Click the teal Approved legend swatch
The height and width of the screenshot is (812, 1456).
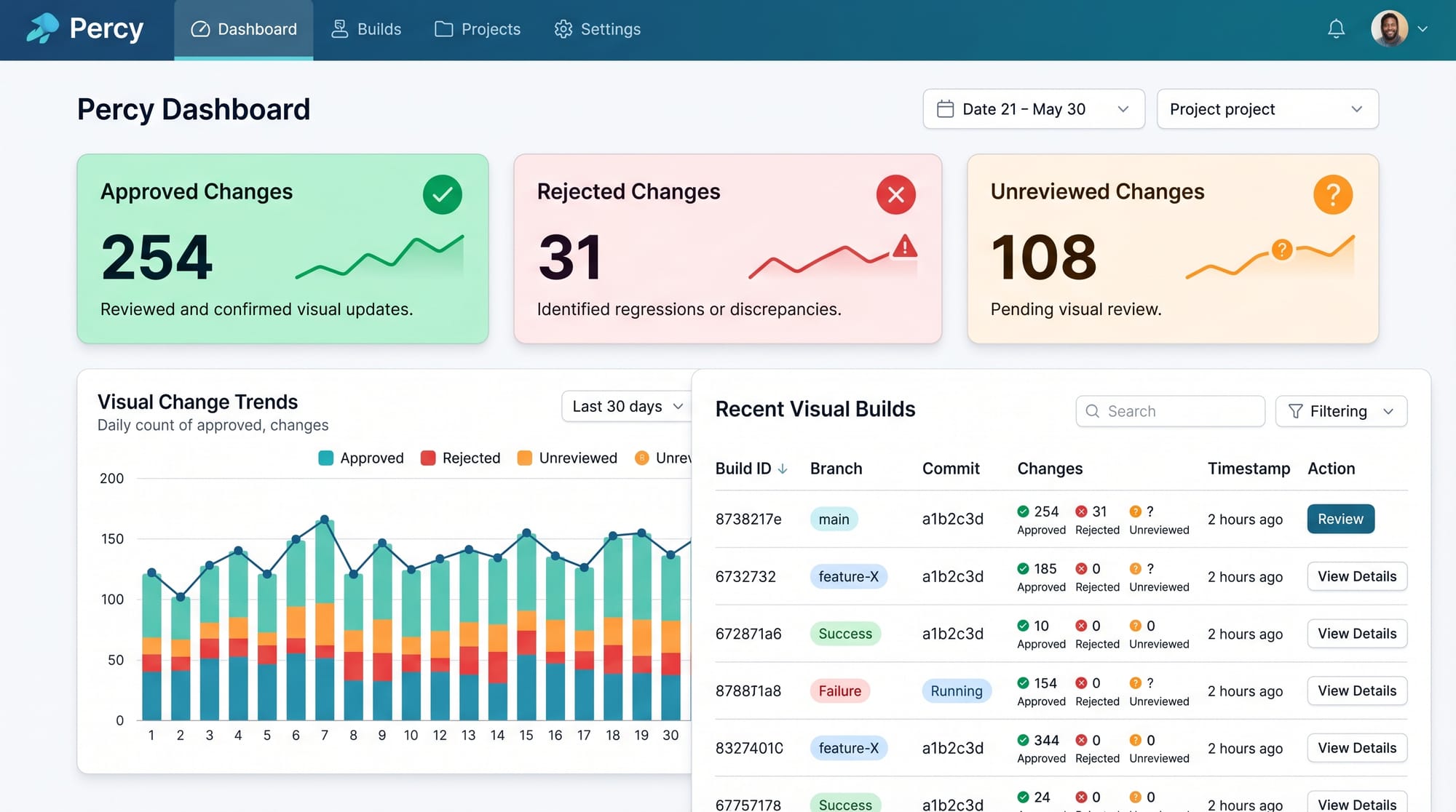[325, 458]
